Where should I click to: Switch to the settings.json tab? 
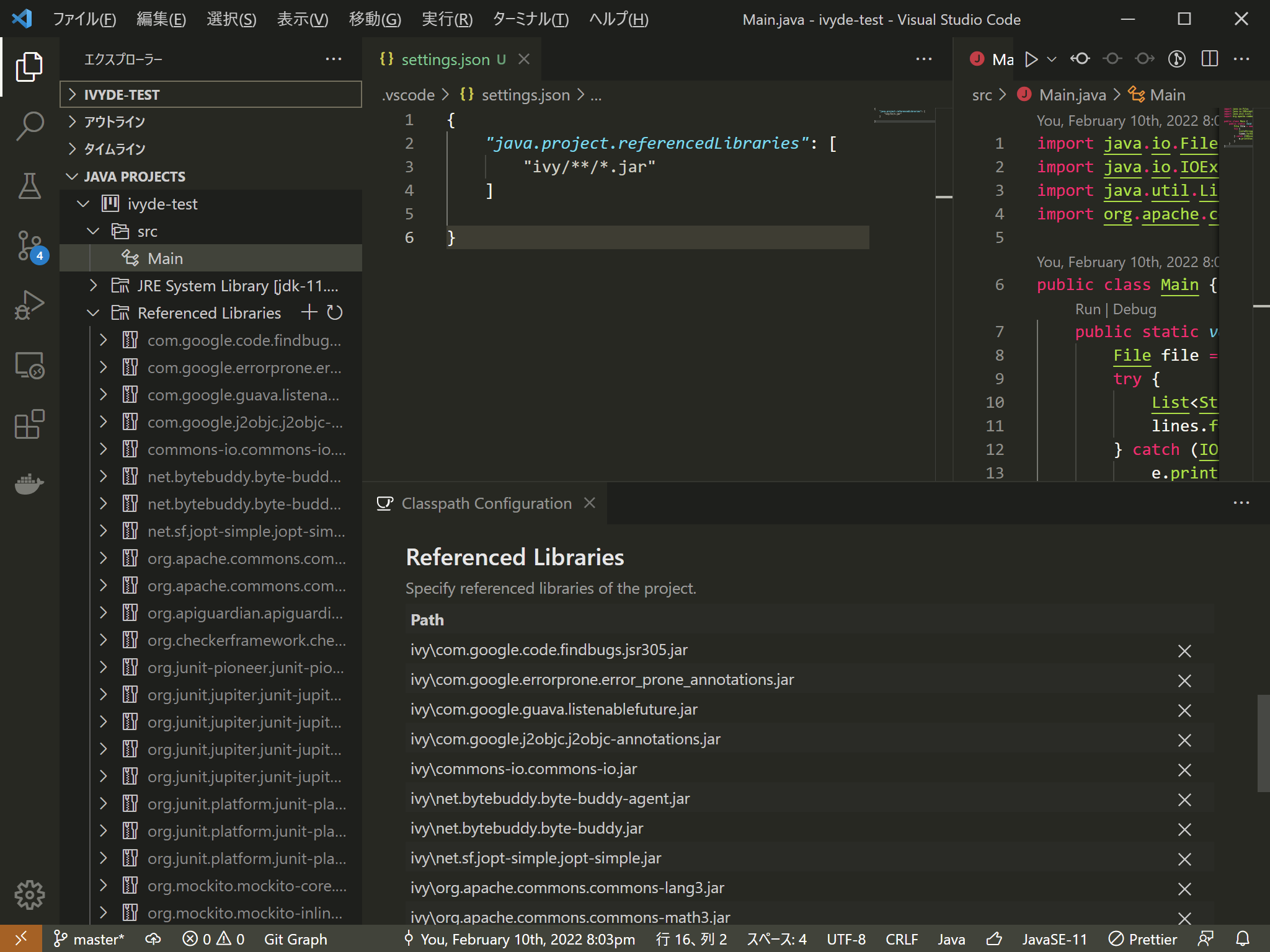445,59
